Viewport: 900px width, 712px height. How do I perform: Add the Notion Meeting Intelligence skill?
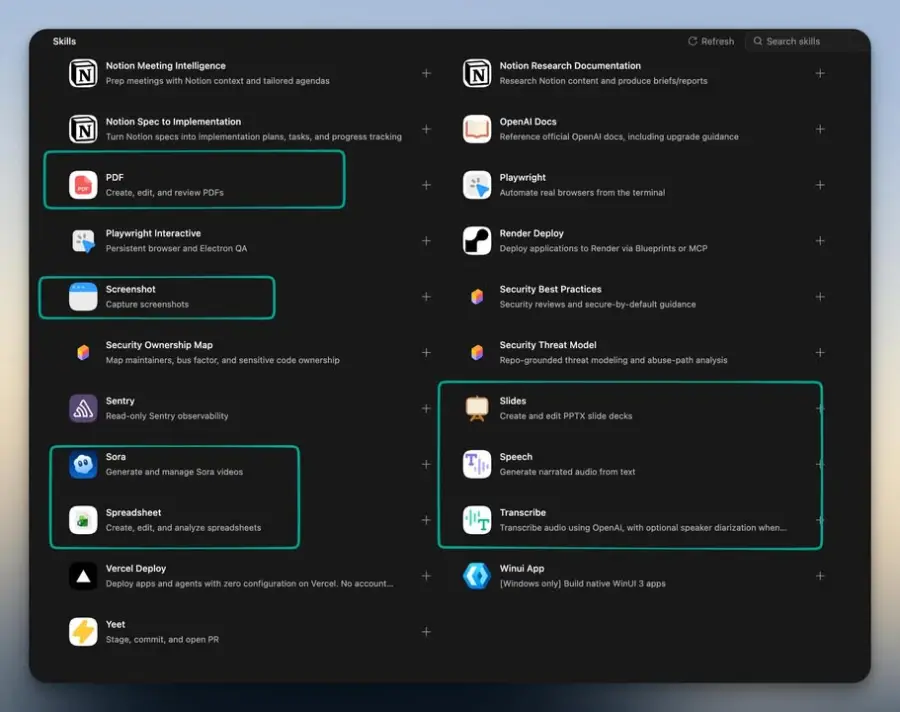click(x=426, y=73)
